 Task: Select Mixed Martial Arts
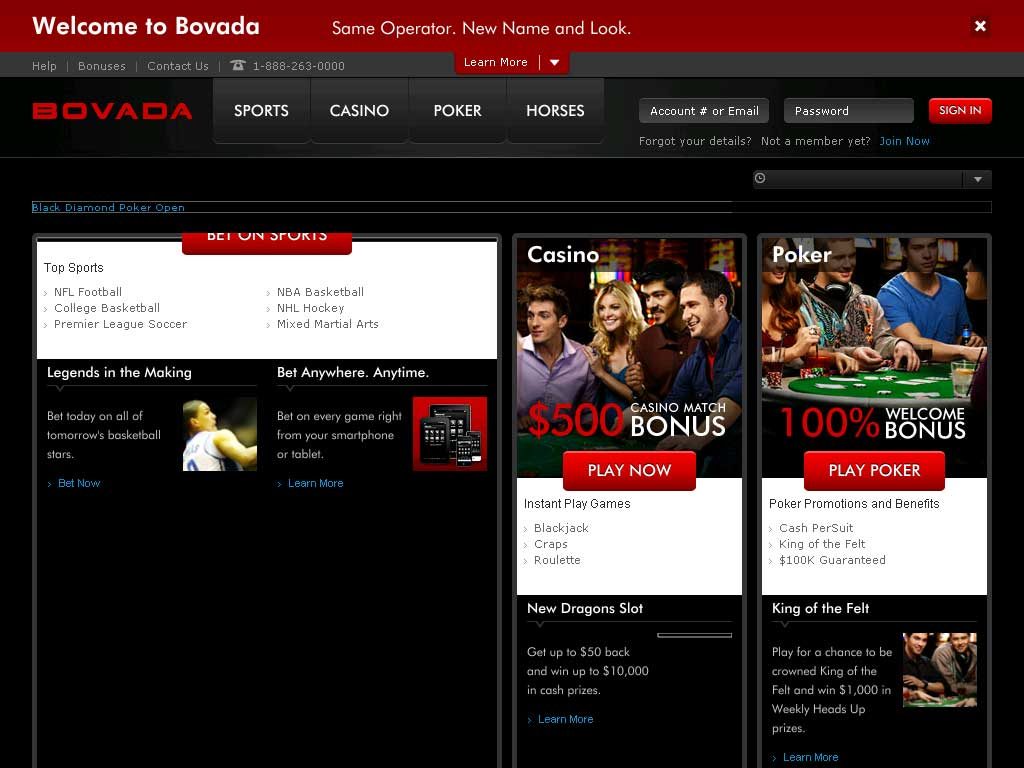(x=328, y=324)
